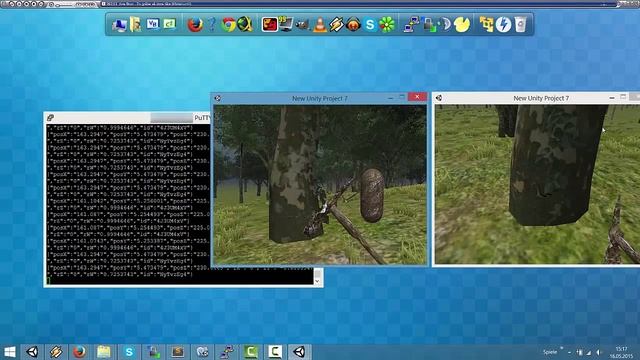Open the green globe dock icon
Viewport: 640px width, 360px height.
click(245, 24)
